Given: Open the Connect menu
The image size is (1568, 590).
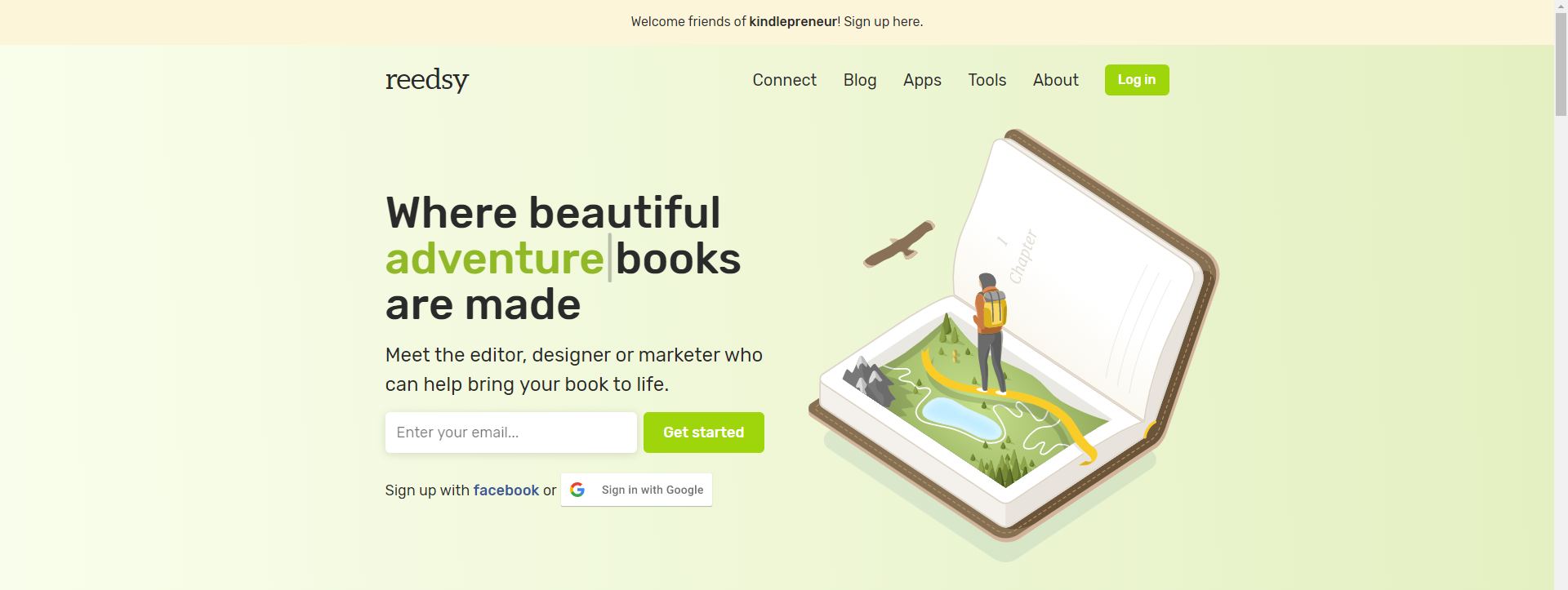Looking at the screenshot, I should click(x=784, y=80).
